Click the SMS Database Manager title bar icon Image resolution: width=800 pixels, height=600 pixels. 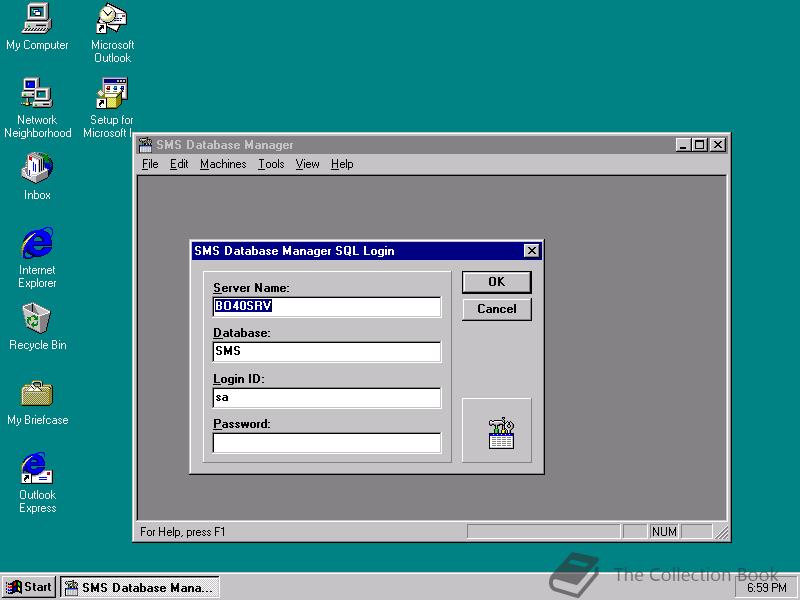[x=145, y=145]
